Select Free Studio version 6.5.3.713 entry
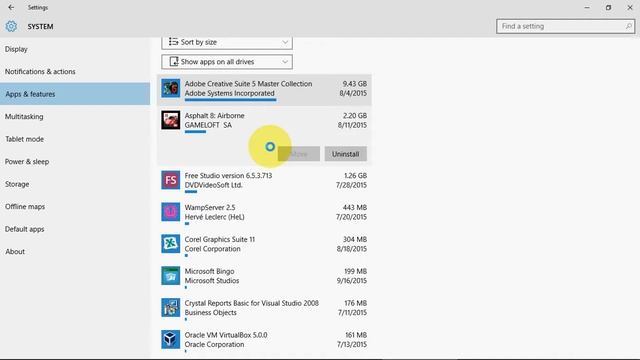The image size is (640, 360). 264,182
